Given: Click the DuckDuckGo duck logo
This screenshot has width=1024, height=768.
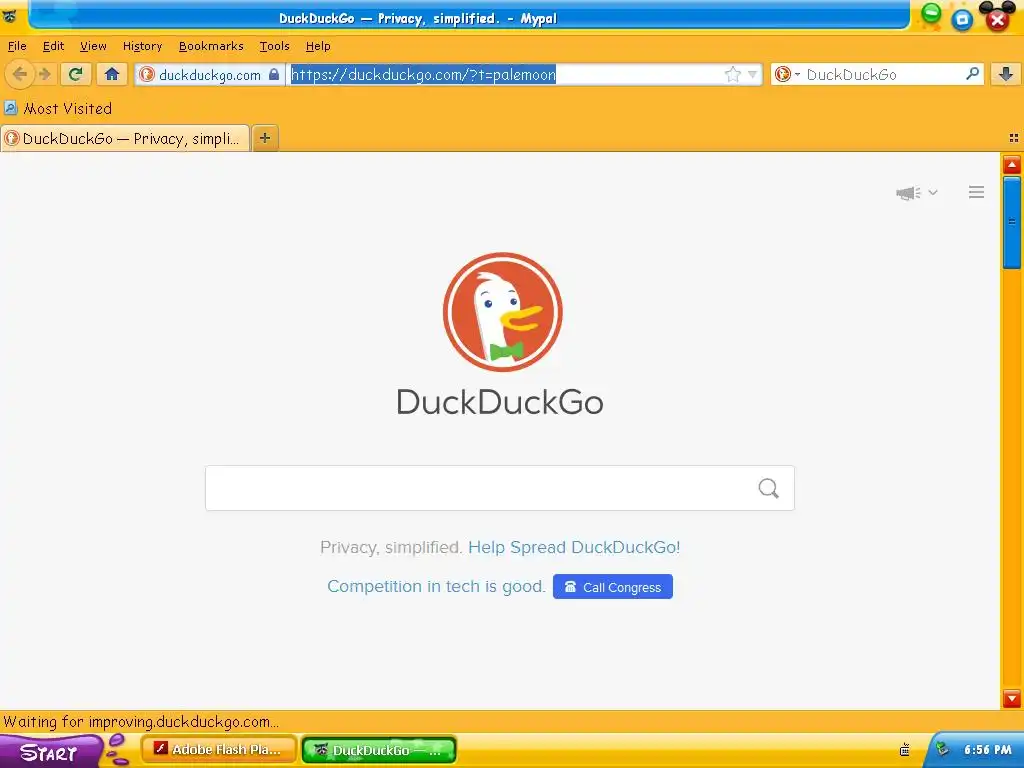Looking at the screenshot, I should (x=502, y=312).
